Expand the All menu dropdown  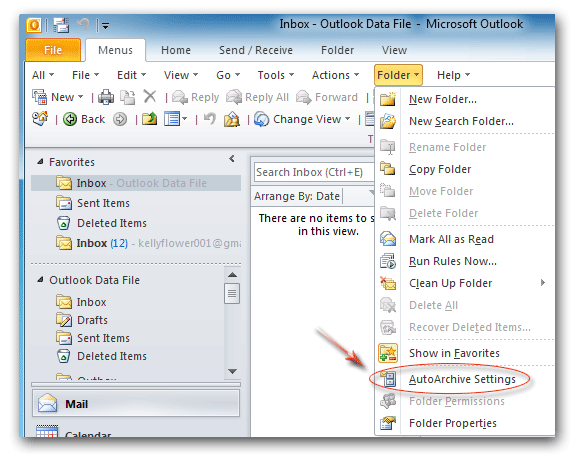43,75
